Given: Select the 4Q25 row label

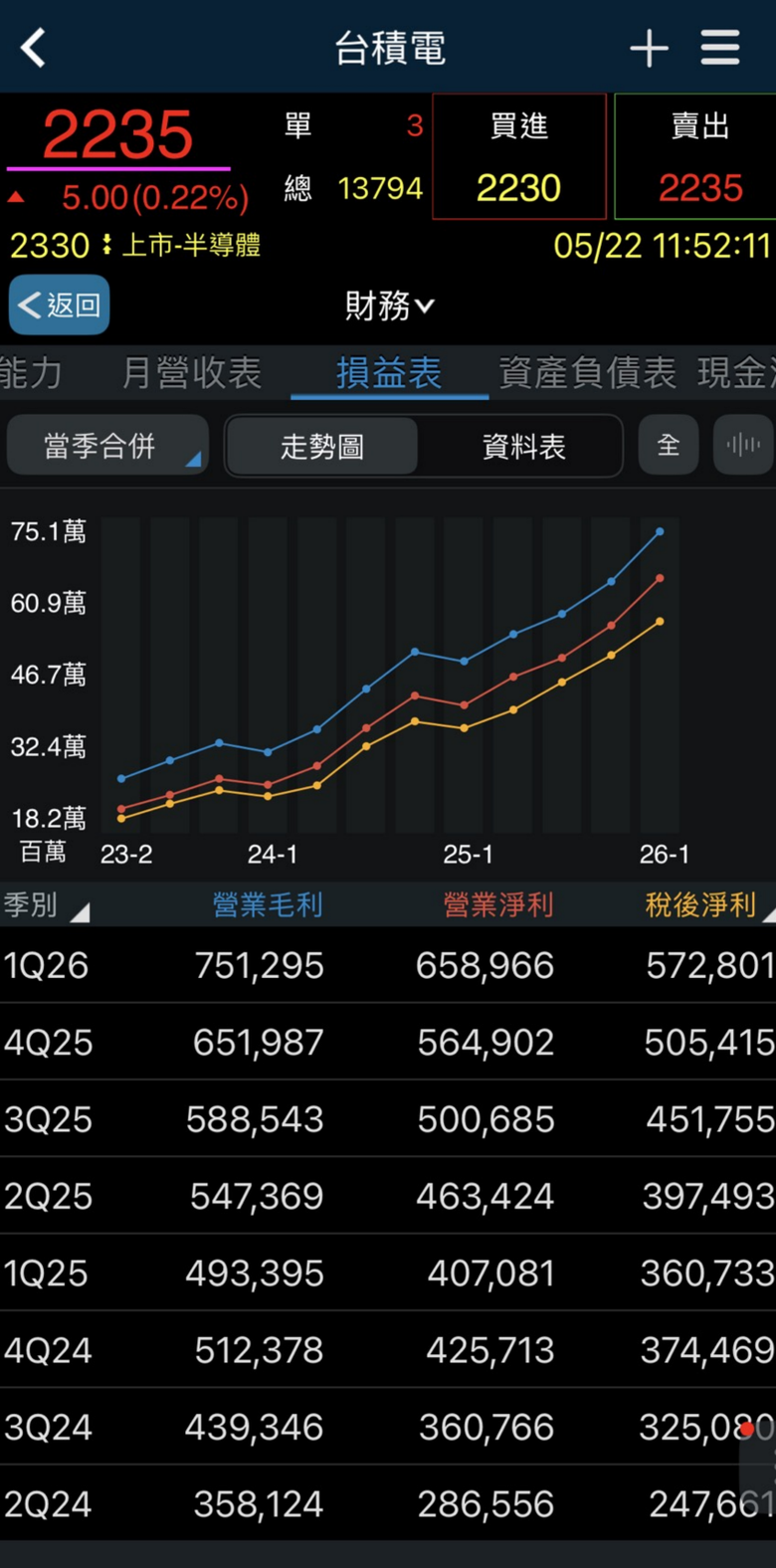Looking at the screenshot, I should coord(48,1043).
